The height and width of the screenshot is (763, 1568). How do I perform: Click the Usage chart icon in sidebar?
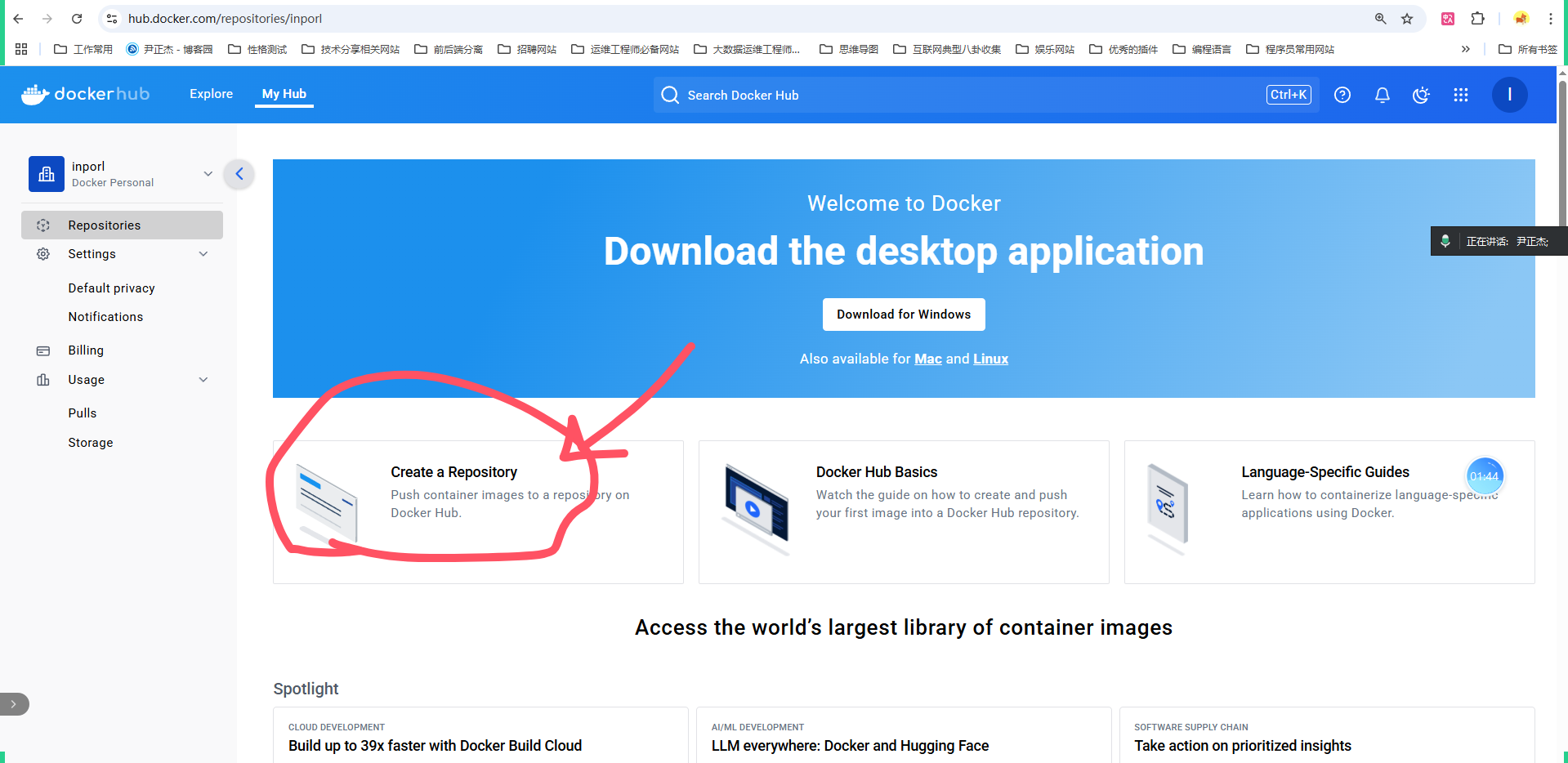pyautogui.click(x=43, y=380)
